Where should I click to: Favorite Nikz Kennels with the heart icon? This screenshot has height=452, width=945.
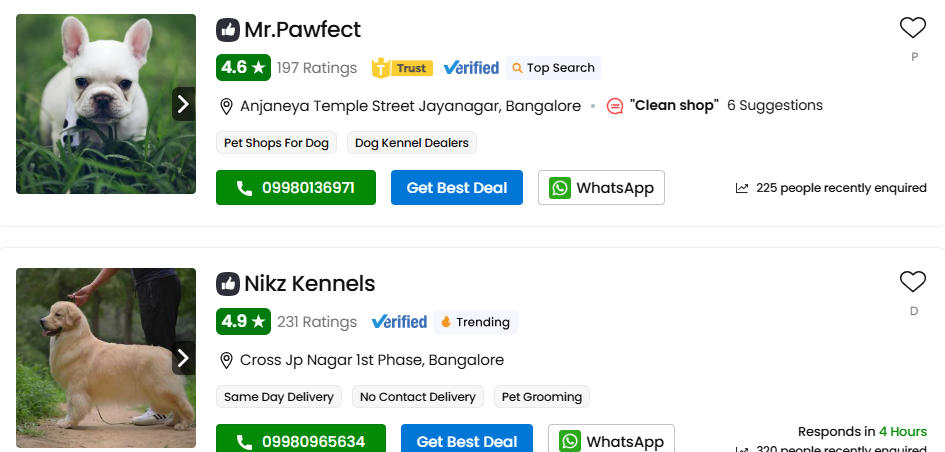(x=913, y=282)
